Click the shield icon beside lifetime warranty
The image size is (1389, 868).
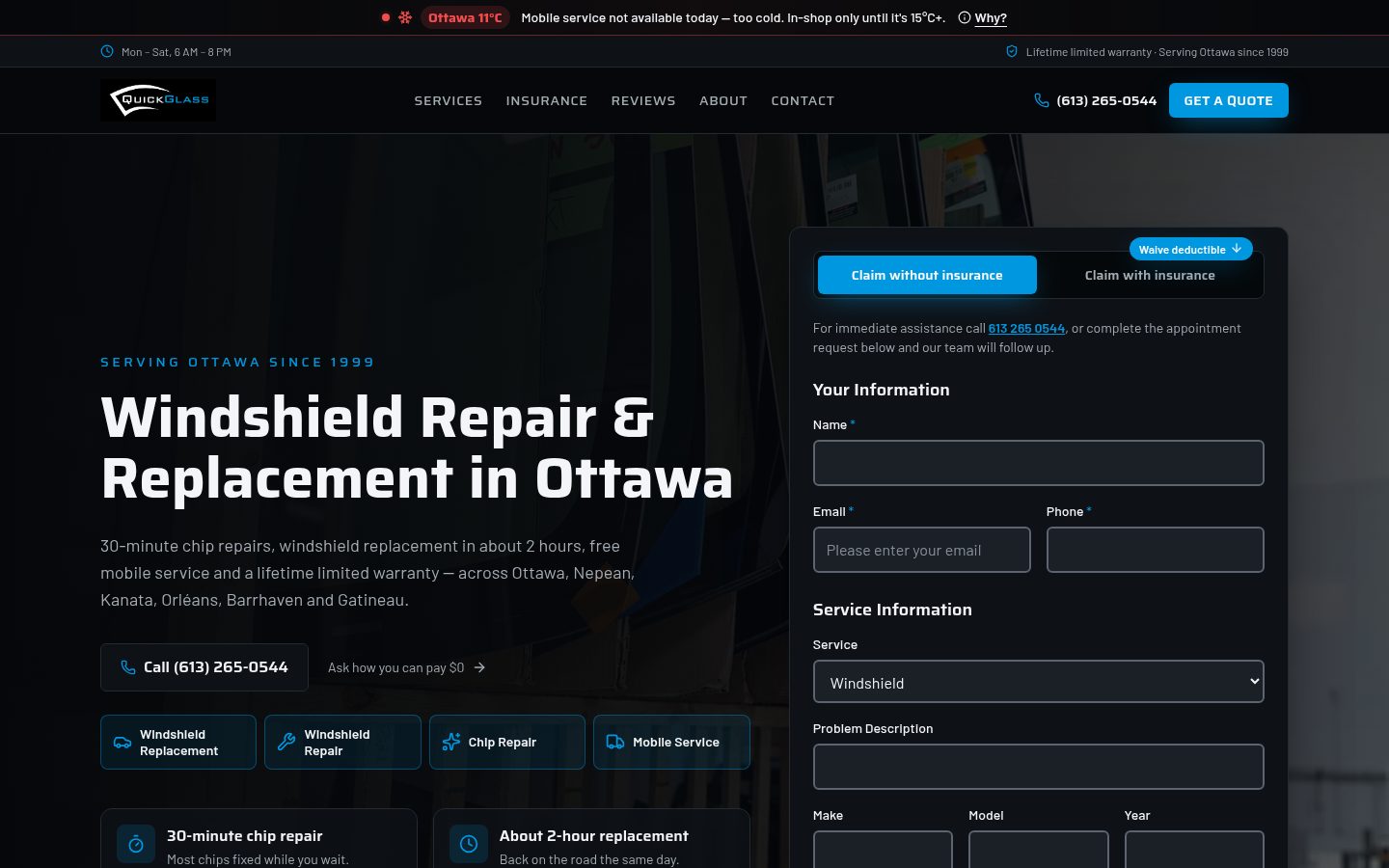[x=1012, y=51]
